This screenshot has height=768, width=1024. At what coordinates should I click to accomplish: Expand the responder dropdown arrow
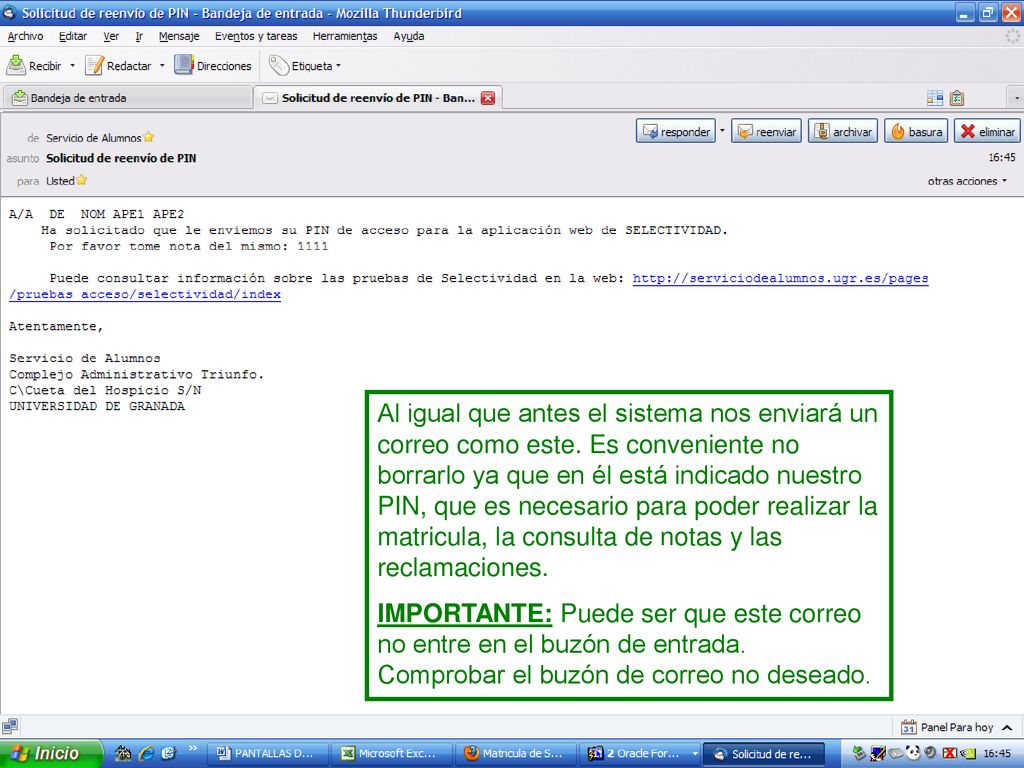tap(722, 131)
